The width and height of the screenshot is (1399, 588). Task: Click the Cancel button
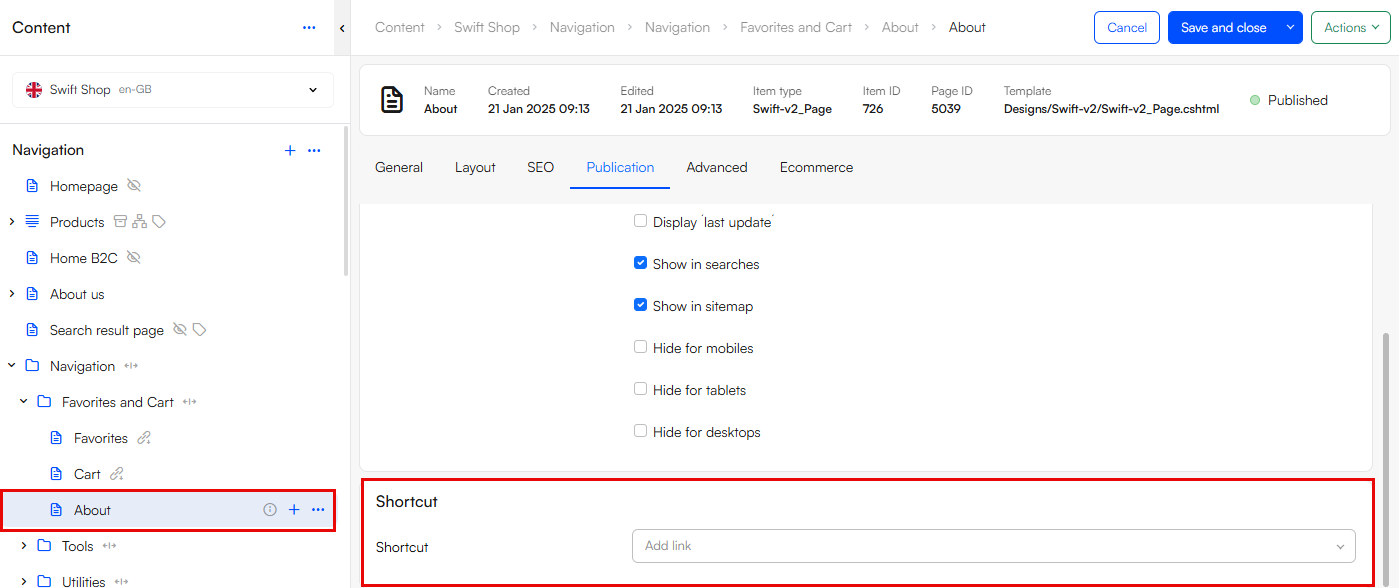tap(1126, 28)
